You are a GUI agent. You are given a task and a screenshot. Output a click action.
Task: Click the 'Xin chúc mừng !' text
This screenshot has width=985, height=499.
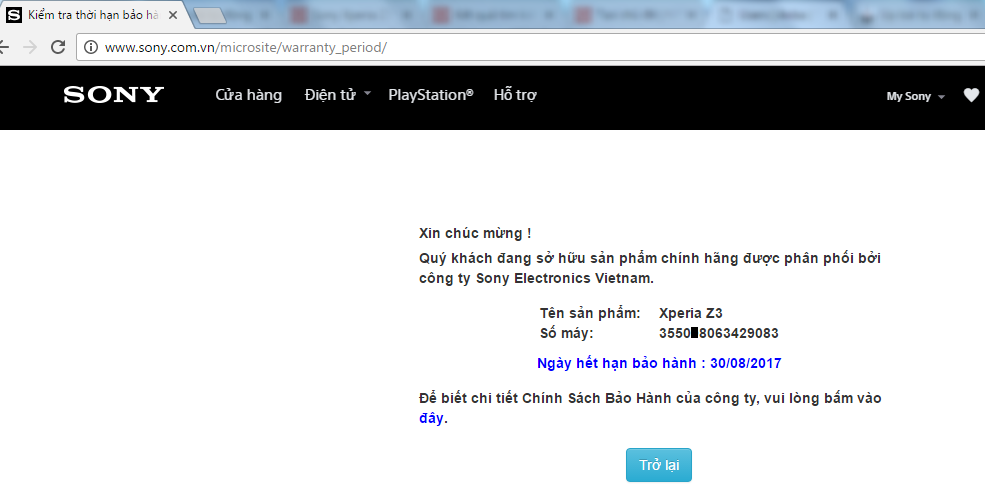click(475, 233)
